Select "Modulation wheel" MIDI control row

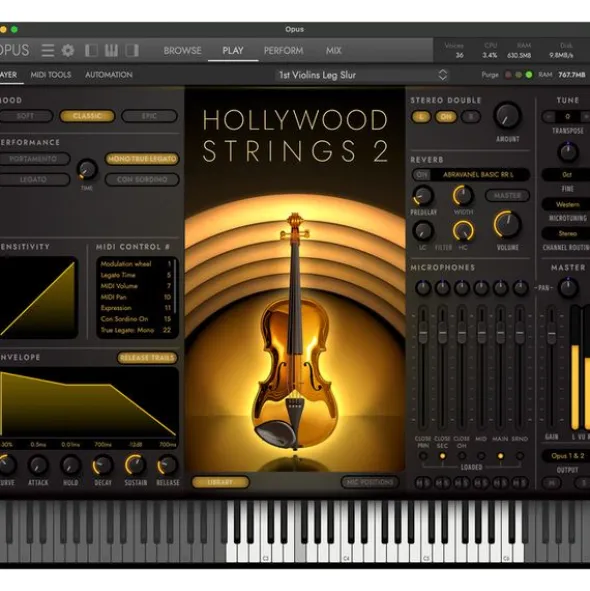pos(136,264)
